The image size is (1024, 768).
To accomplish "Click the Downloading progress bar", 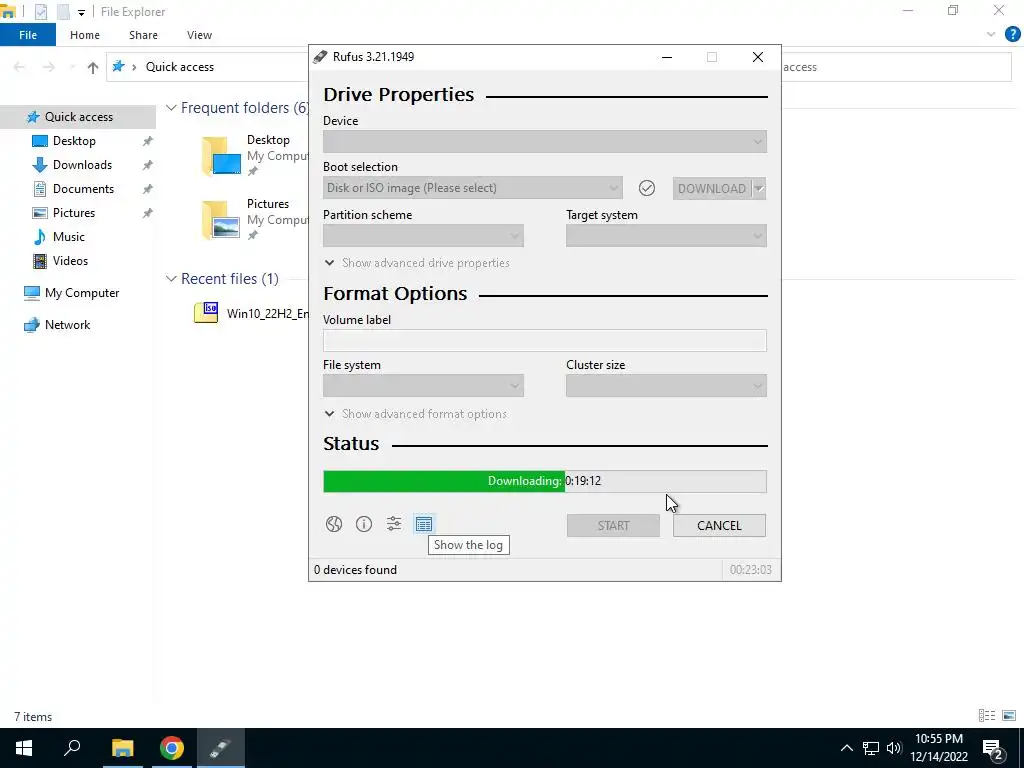I will pos(545,481).
